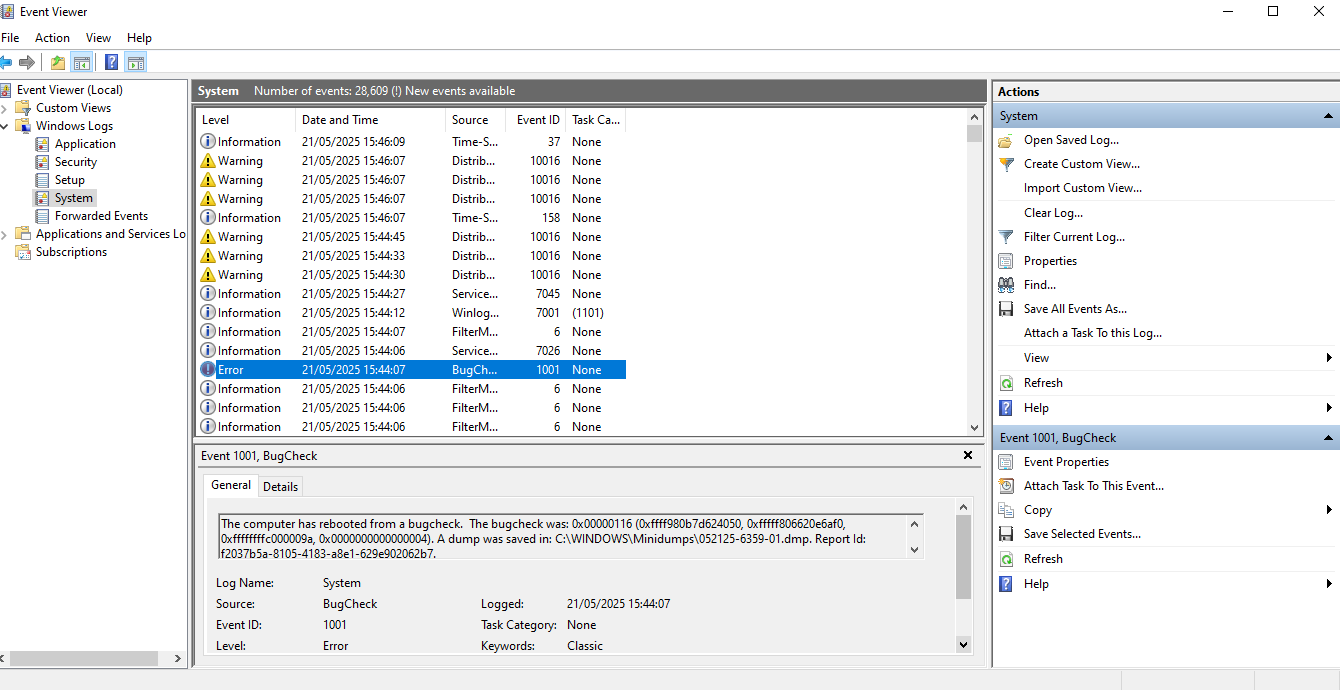Click the Properties sheet icon in Actions
Viewport: 1340px width, 690px height.
tap(1006, 261)
